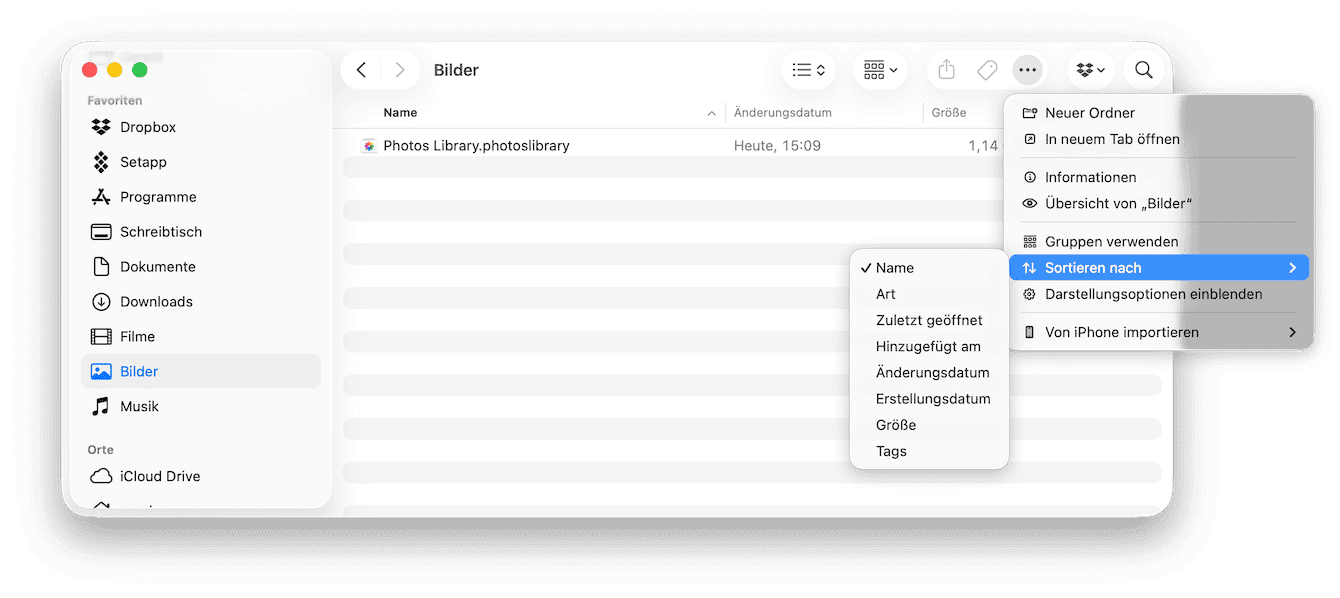Click the Änderungsdatum column header
The height and width of the screenshot is (598, 1340).
(782, 113)
